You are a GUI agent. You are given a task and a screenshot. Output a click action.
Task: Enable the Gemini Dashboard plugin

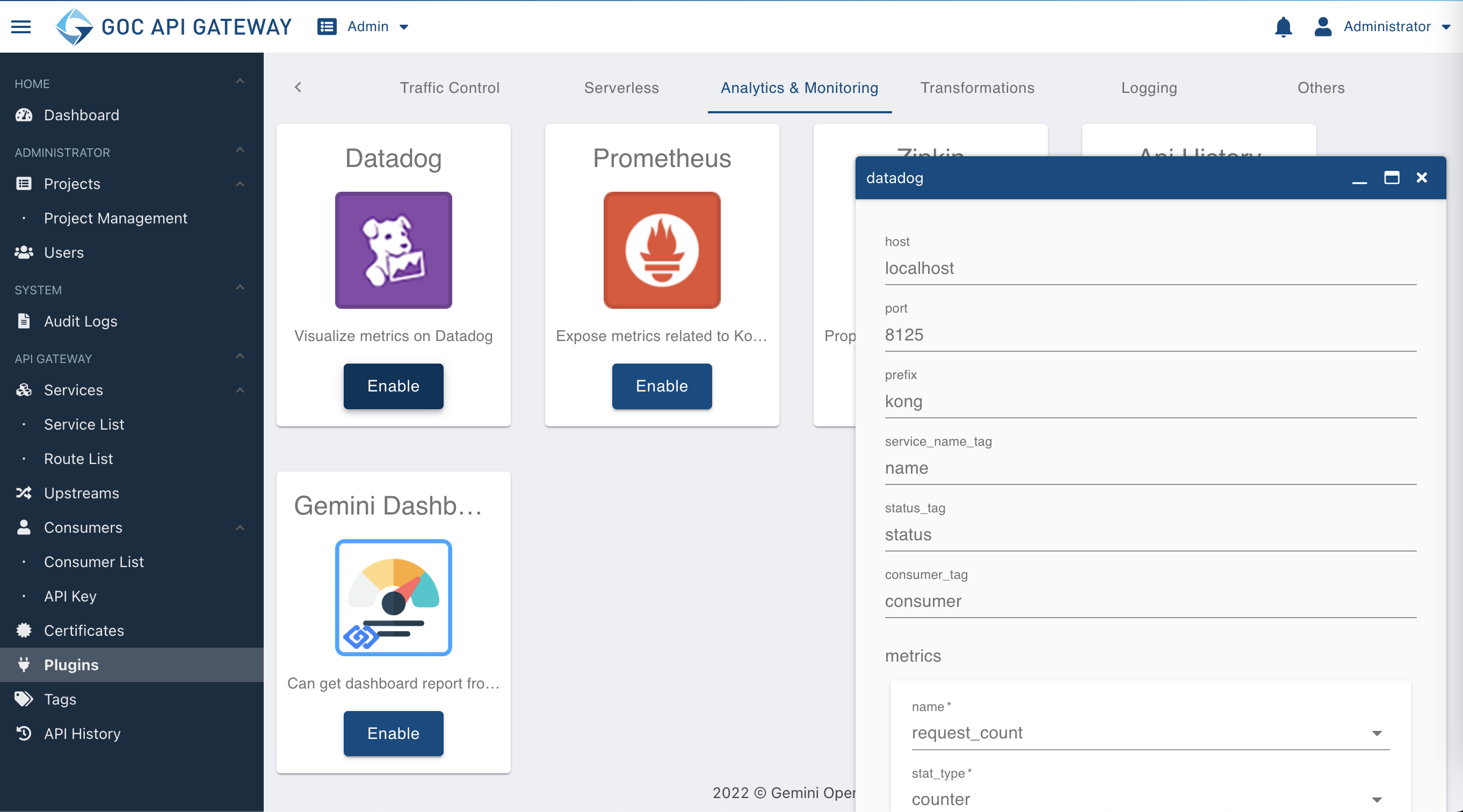tap(393, 733)
